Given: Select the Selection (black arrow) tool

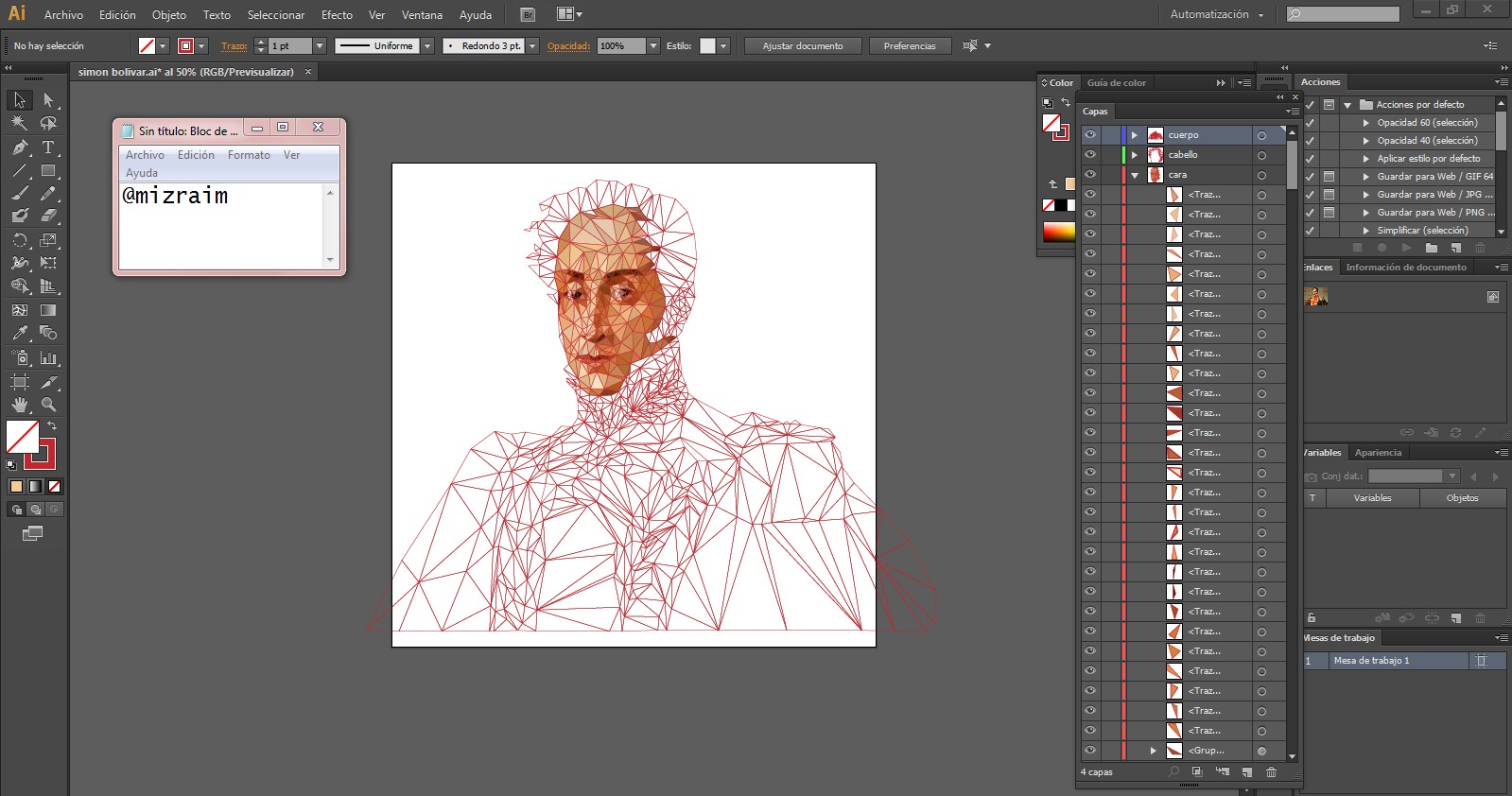Looking at the screenshot, I should click(20, 100).
